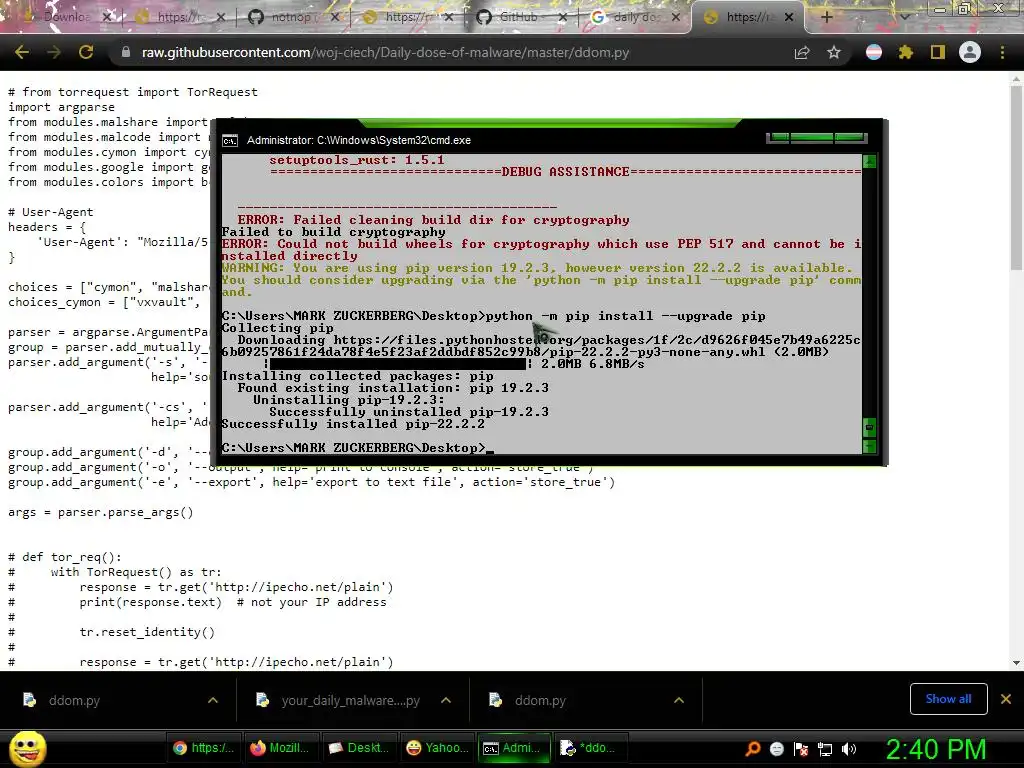Click the URL in the address bar
Screen dimensions: 1024x768
point(385,52)
